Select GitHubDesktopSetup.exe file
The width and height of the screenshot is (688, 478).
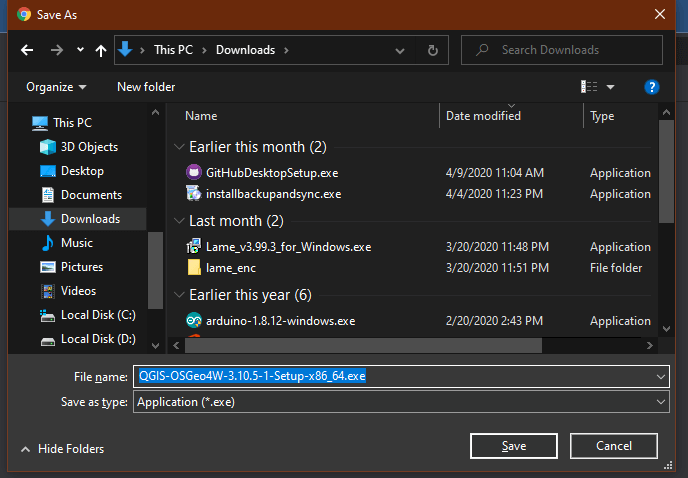tap(272, 173)
